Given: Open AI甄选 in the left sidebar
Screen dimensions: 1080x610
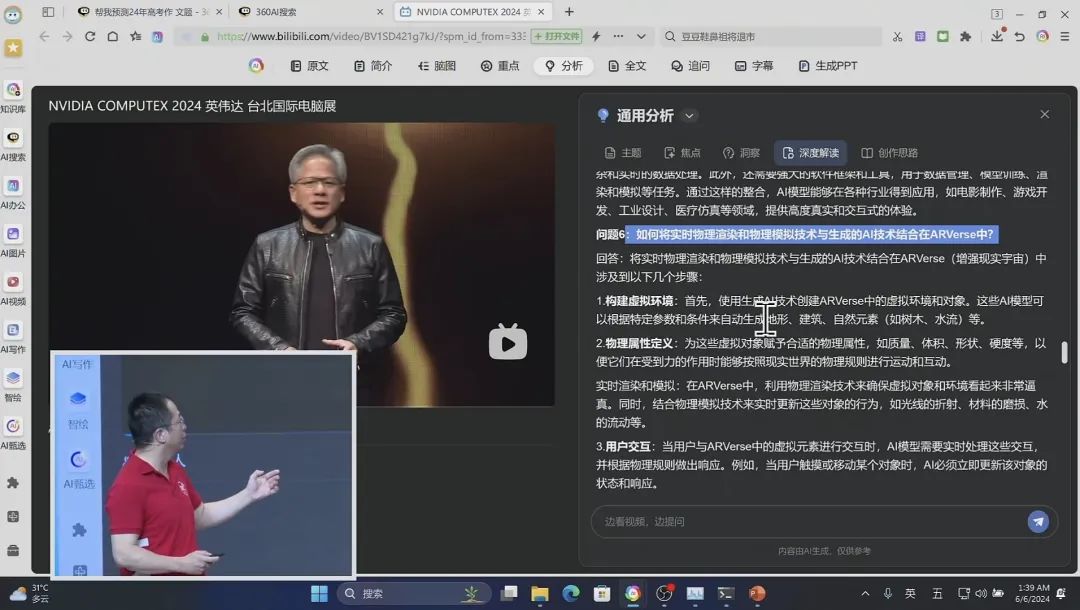Looking at the screenshot, I should pos(13,433).
